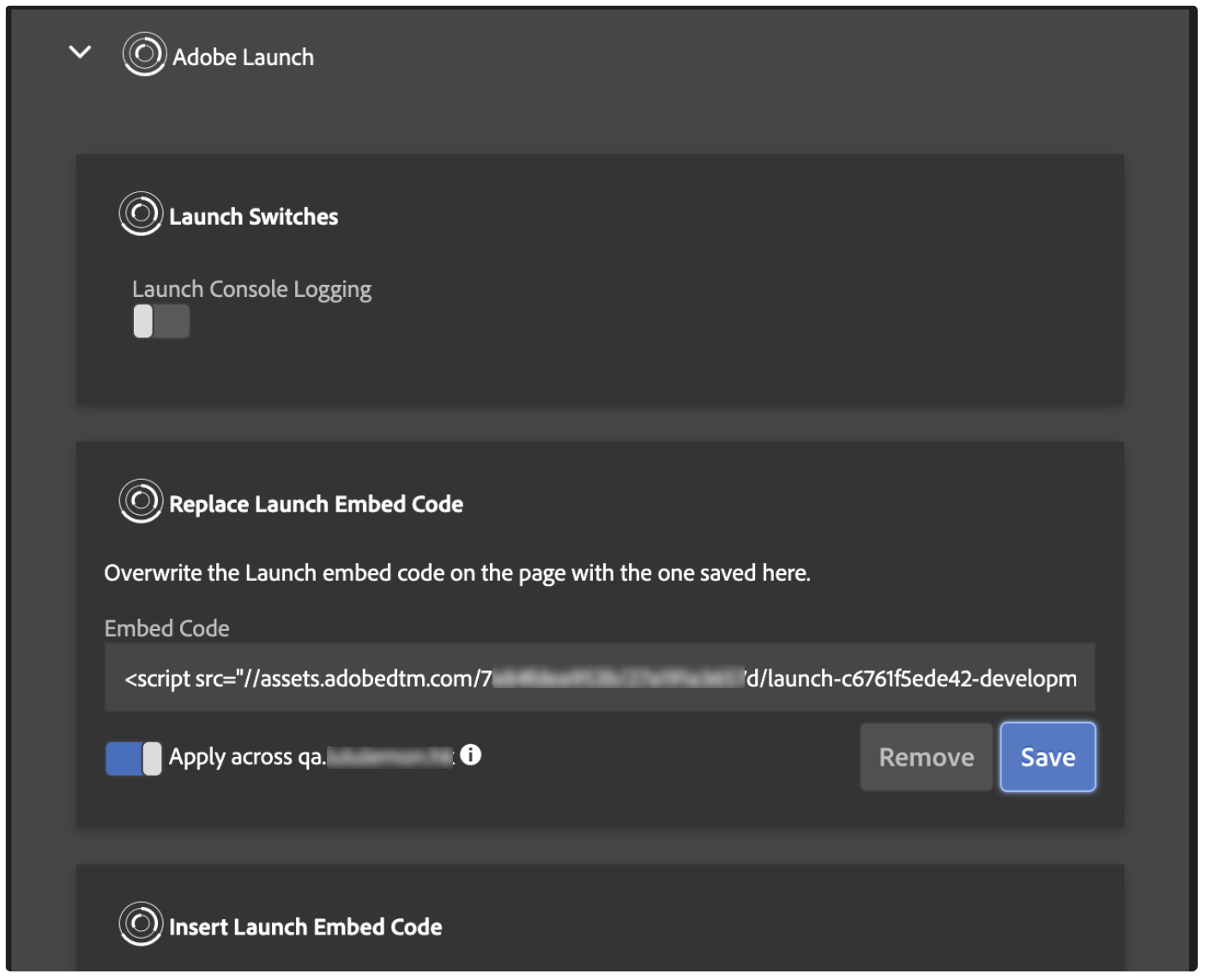1208x980 pixels.
Task: Enable the Launch Console Logging switch
Action: (161, 322)
